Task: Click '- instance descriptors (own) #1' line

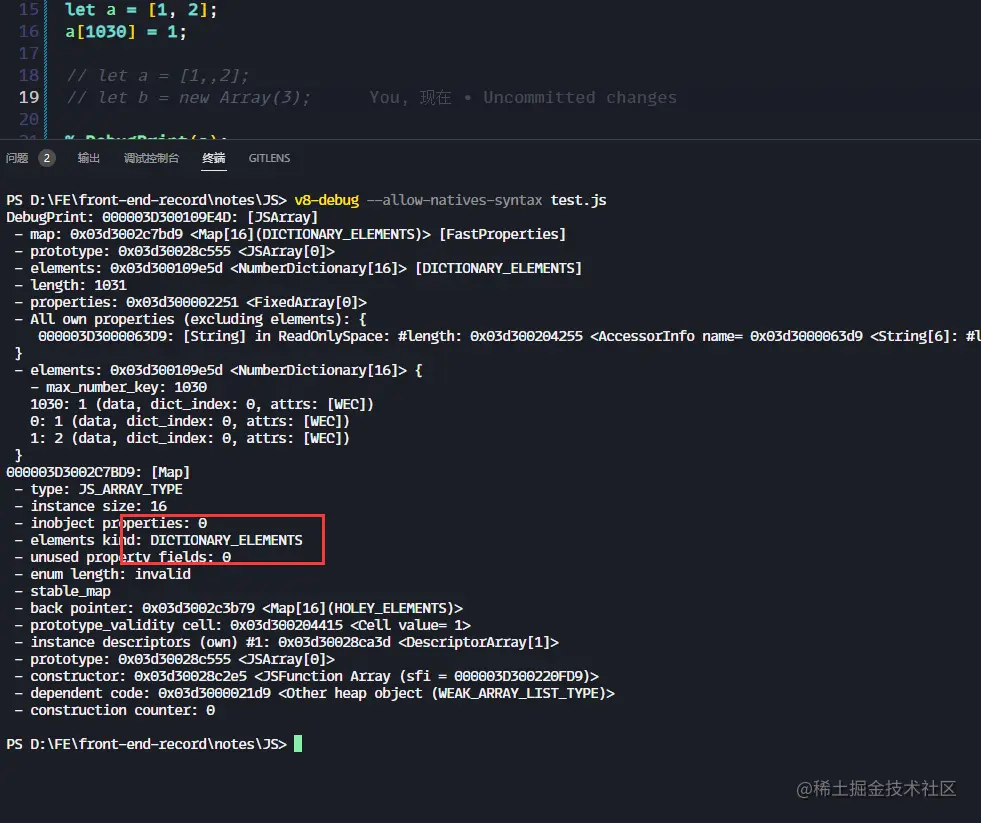Action: pos(286,642)
